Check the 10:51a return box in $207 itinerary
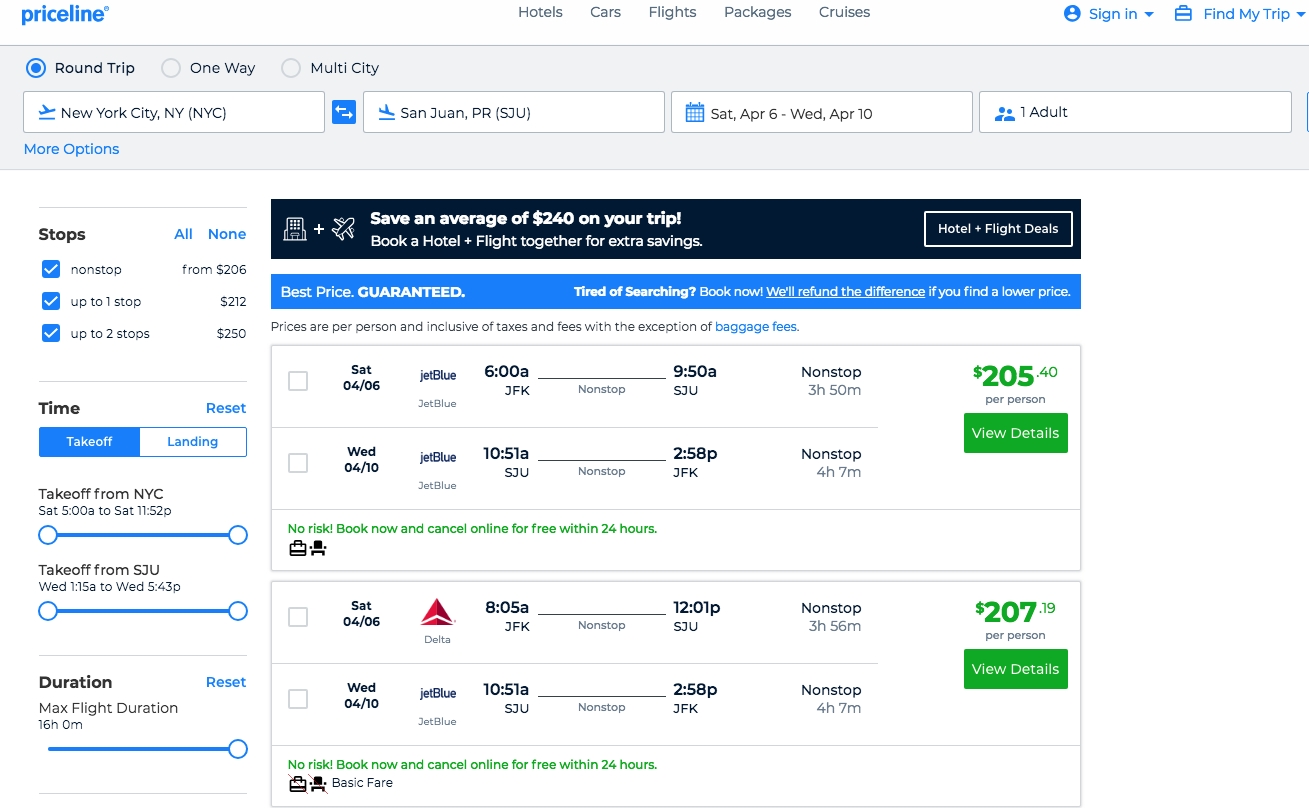1309x808 pixels. point(298,699)
